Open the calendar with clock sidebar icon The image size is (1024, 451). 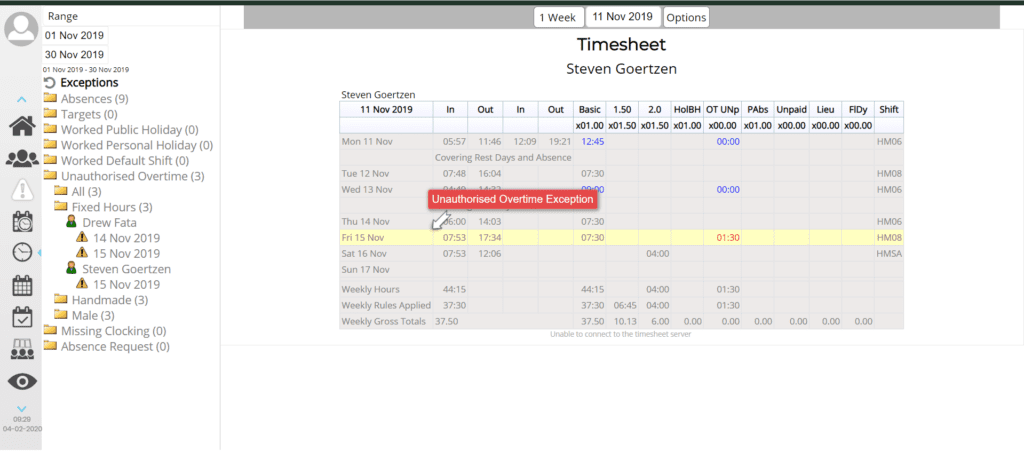tap(22, 221)
